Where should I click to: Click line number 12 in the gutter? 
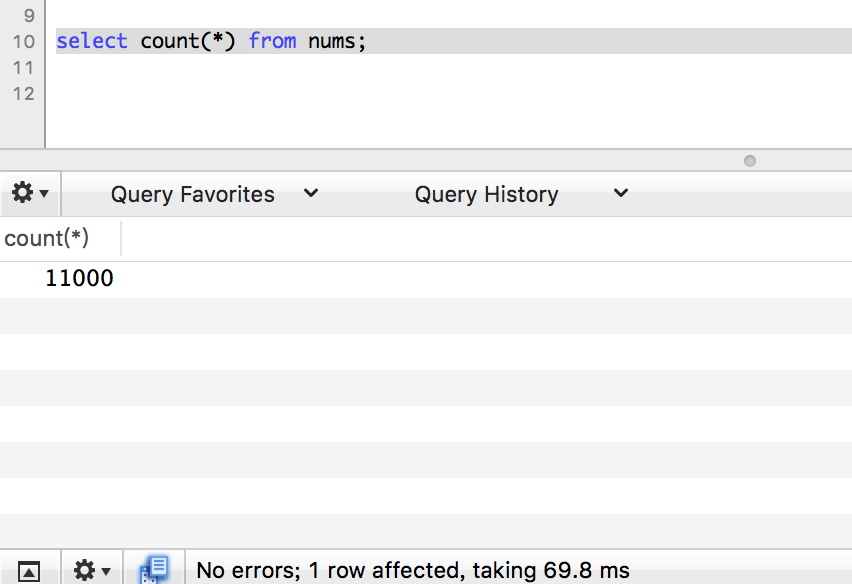click(23, 94)
